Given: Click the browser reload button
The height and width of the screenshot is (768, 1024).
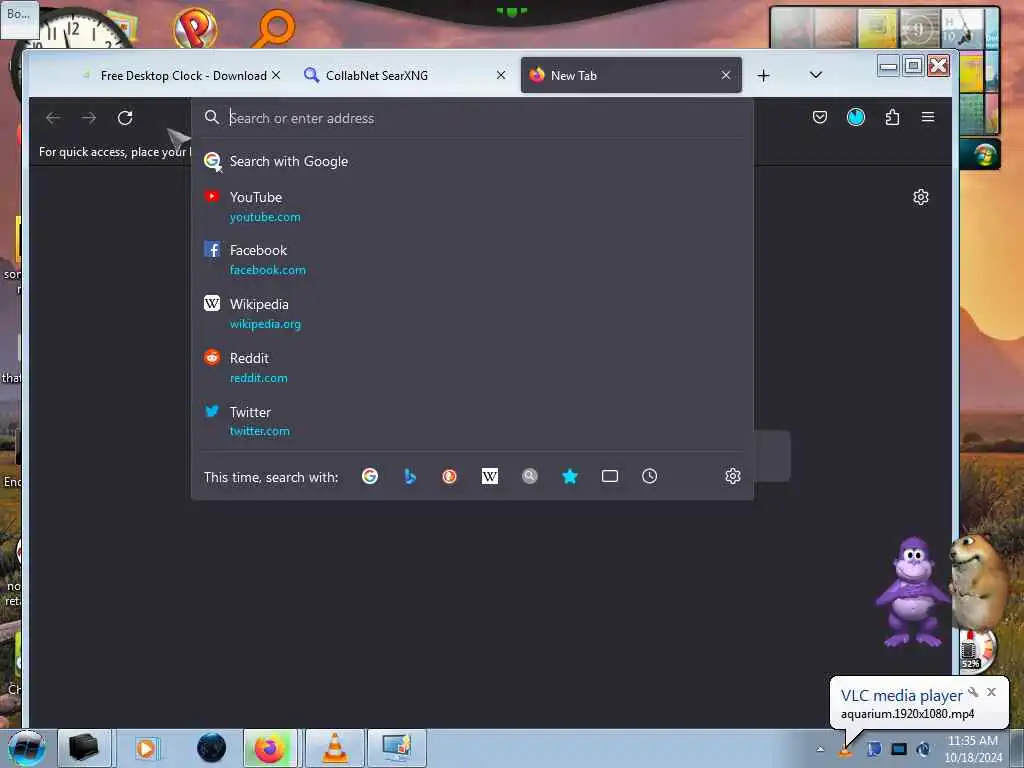Looking at the screenshot, I should (x=125, y=118).
